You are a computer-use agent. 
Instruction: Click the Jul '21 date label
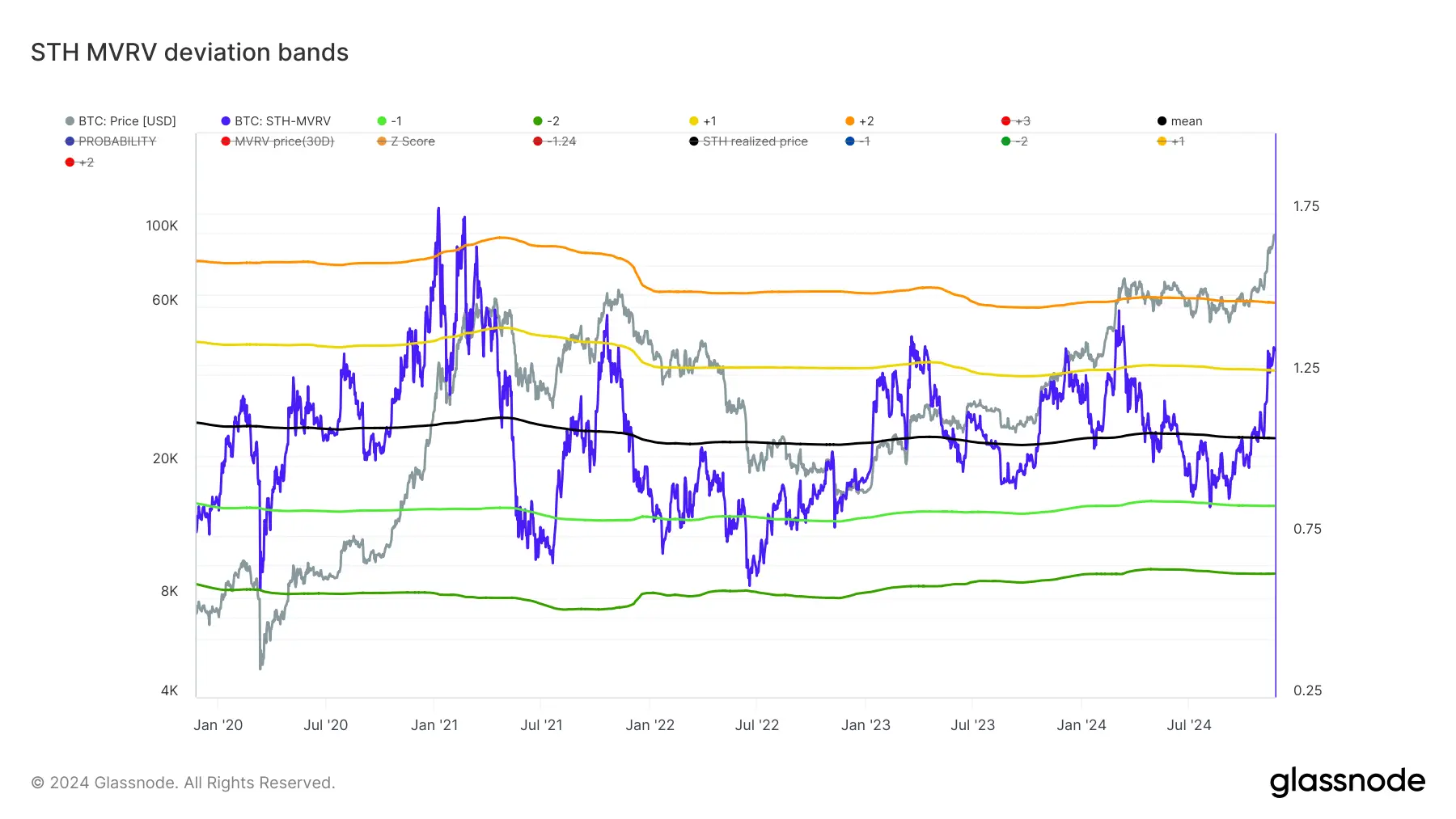541,725
